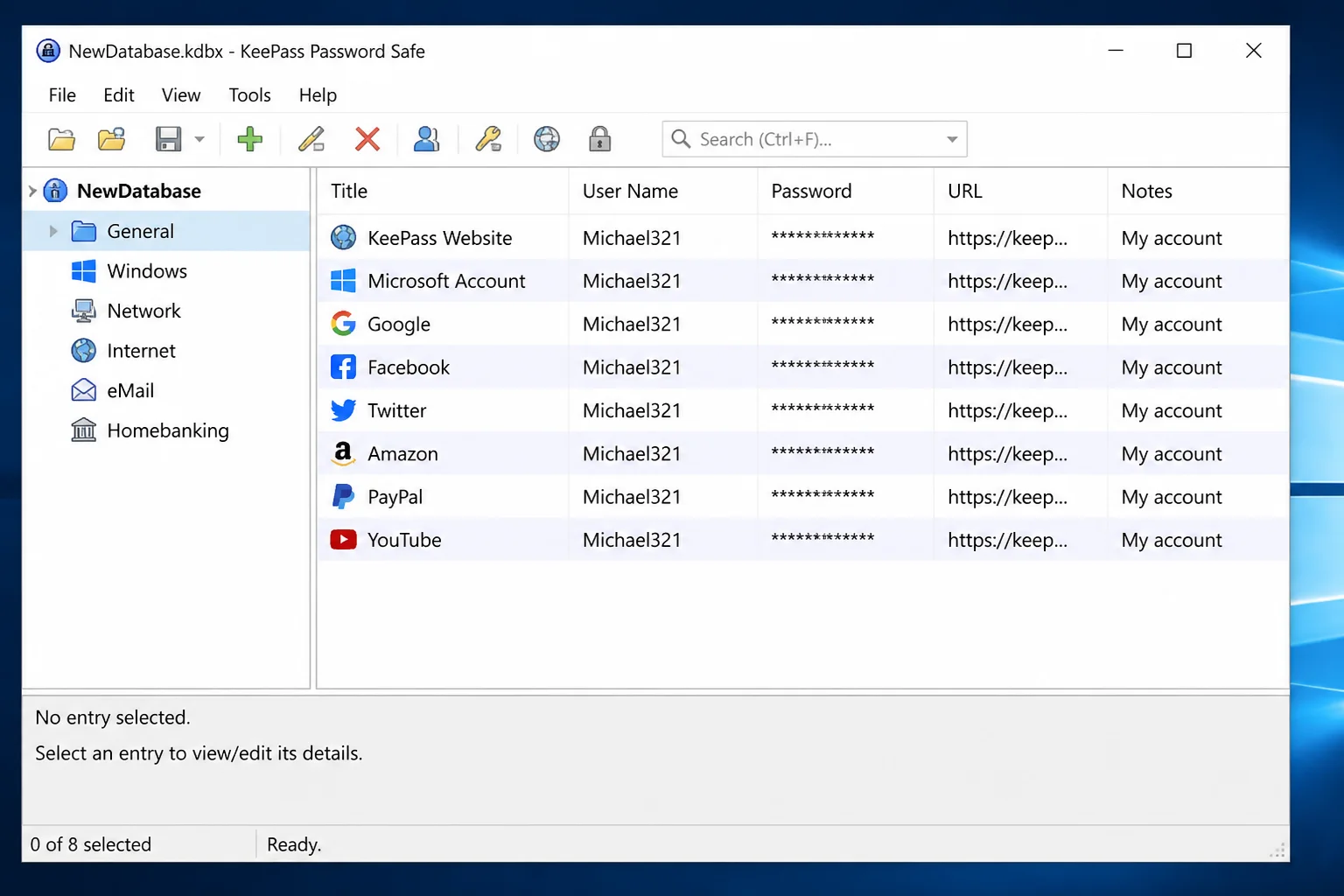Click the Network computer icon in tree
The height and width of the screenshot is (896, 1344).
point(84,311)
